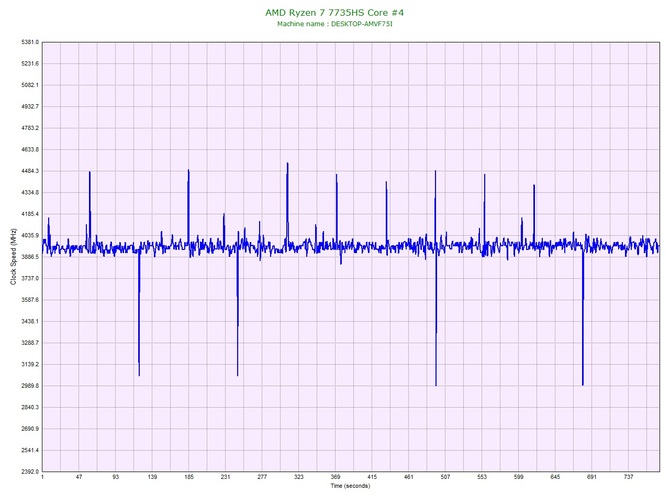Click the y-axis value 4633.8
The image size is (670, 503).
(x=30, y=150)
